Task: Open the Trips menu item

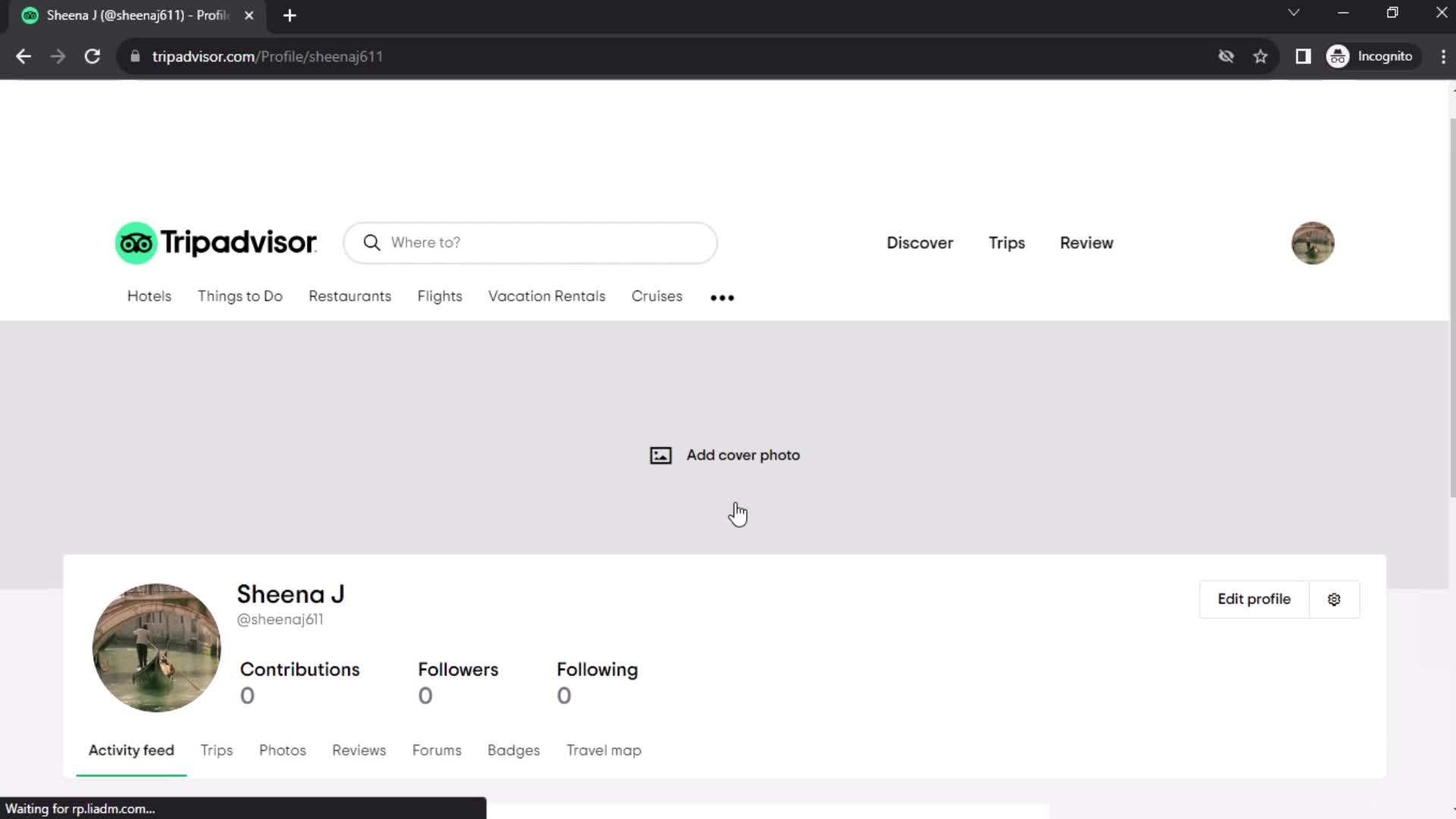Action: [x=1007, y=243]
